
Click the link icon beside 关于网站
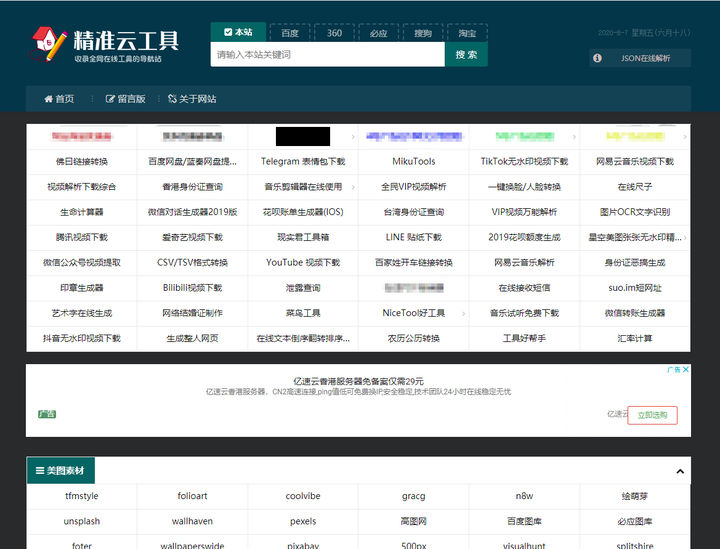pos(172,99)
